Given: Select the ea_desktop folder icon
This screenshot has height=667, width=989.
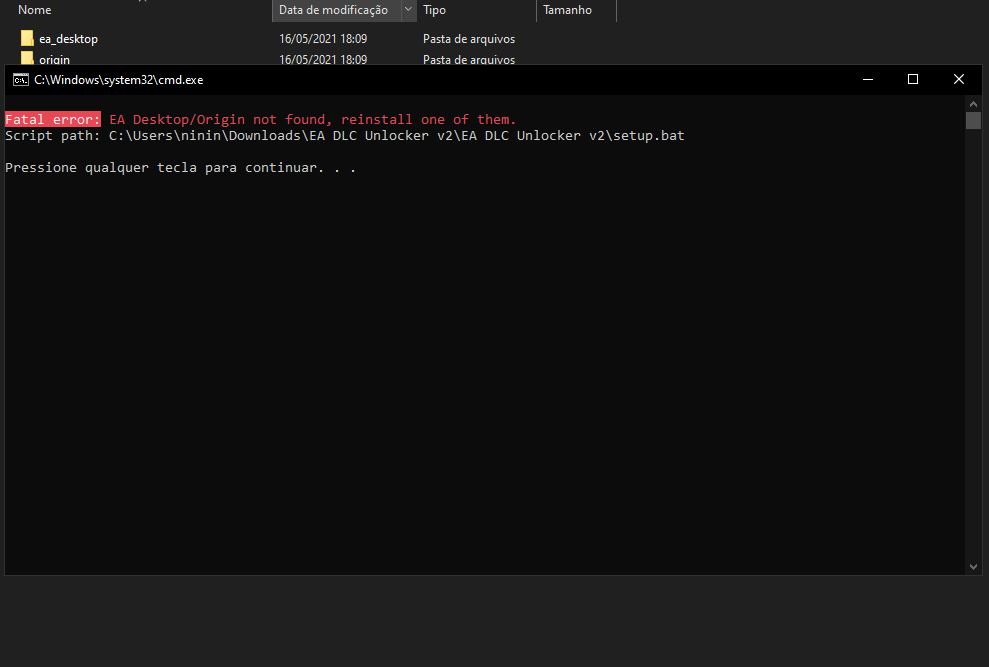Looking at the screenshot, I should [27, 38].
